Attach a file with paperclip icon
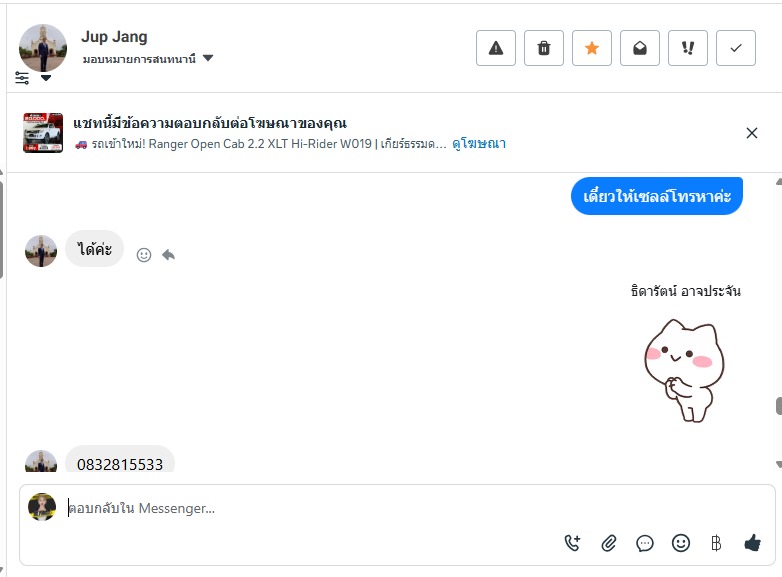Screen dimensions: 782x577 [x=609, y=543]
